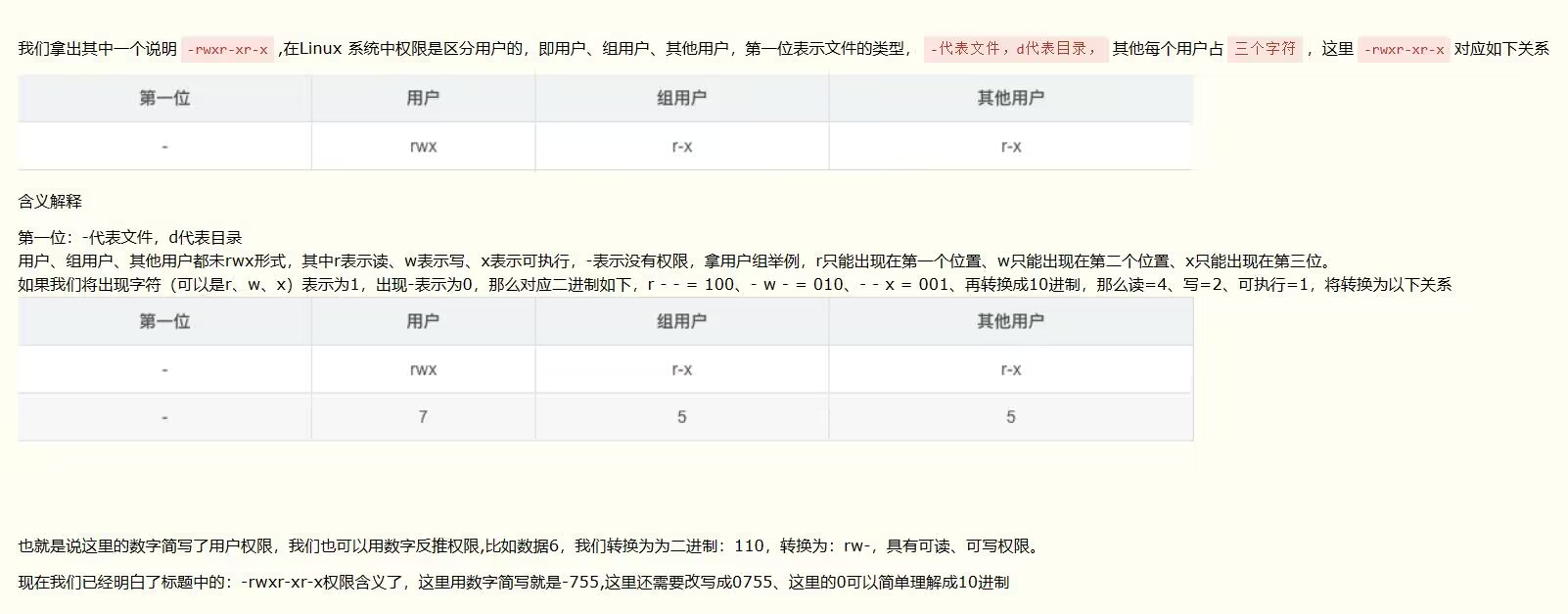1568x614 pixels.
Task: Click the "其他用户" header in the upper table
Action: coord(1011,98)
